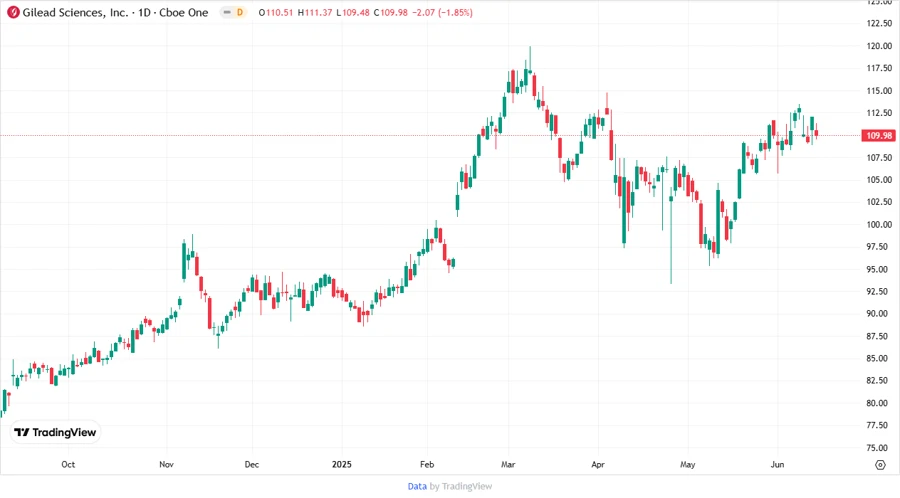This screenshot has height=498, width=900.
Task: Click the 75.00 price axis label
Action: (x=879, y=448)
